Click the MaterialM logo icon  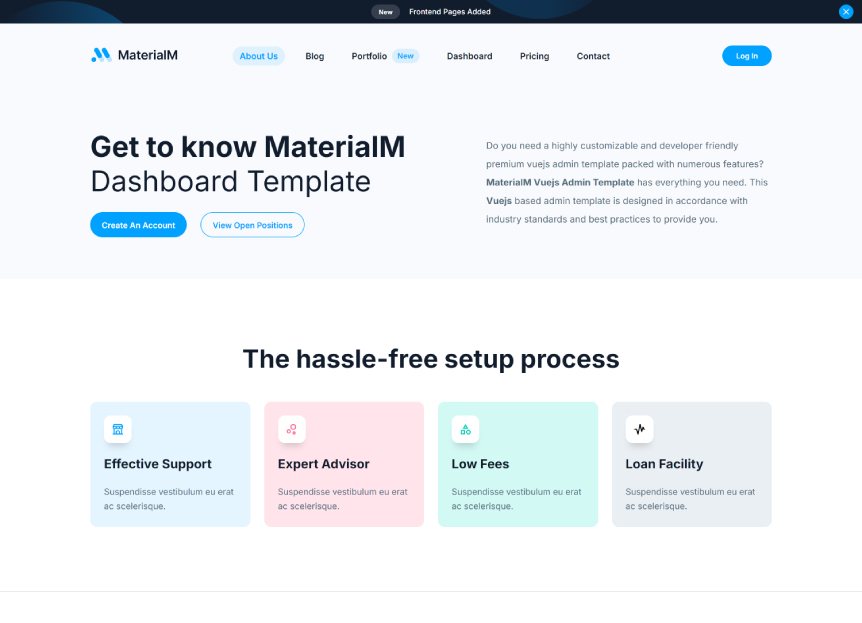pyautogui.click(x=101, y=56)
